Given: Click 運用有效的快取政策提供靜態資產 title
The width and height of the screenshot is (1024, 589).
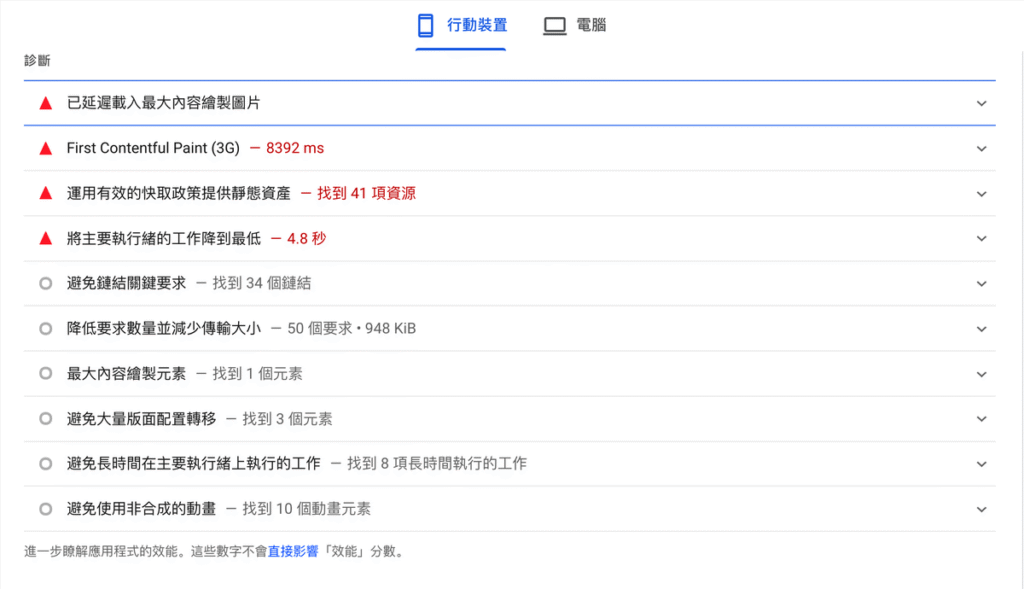Looking at the screenshot, I should coord(178,193).
